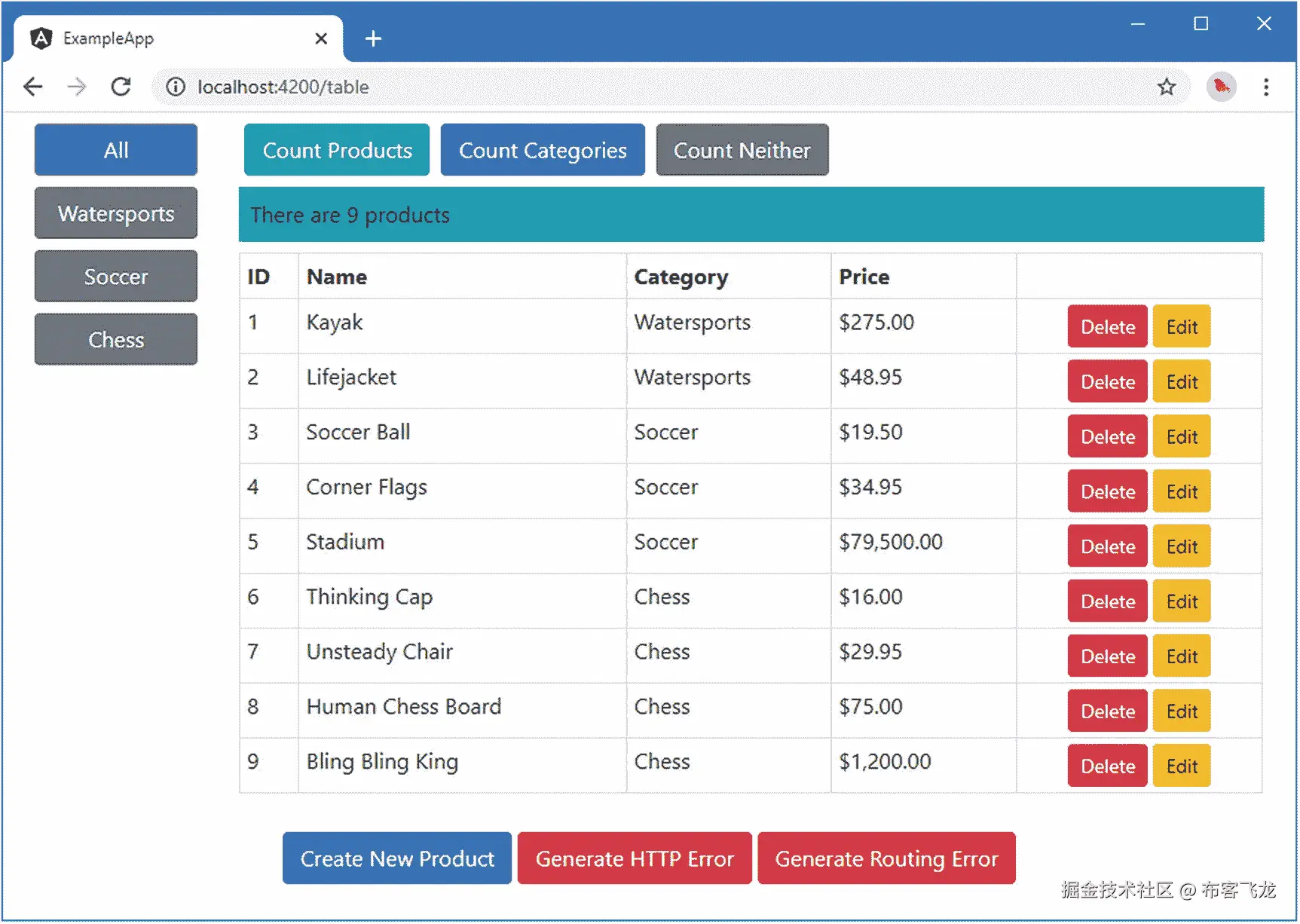Filter products by Watersports
Image resolution: width=1300 pixels, height=924 pixels.
pos(116,213)
